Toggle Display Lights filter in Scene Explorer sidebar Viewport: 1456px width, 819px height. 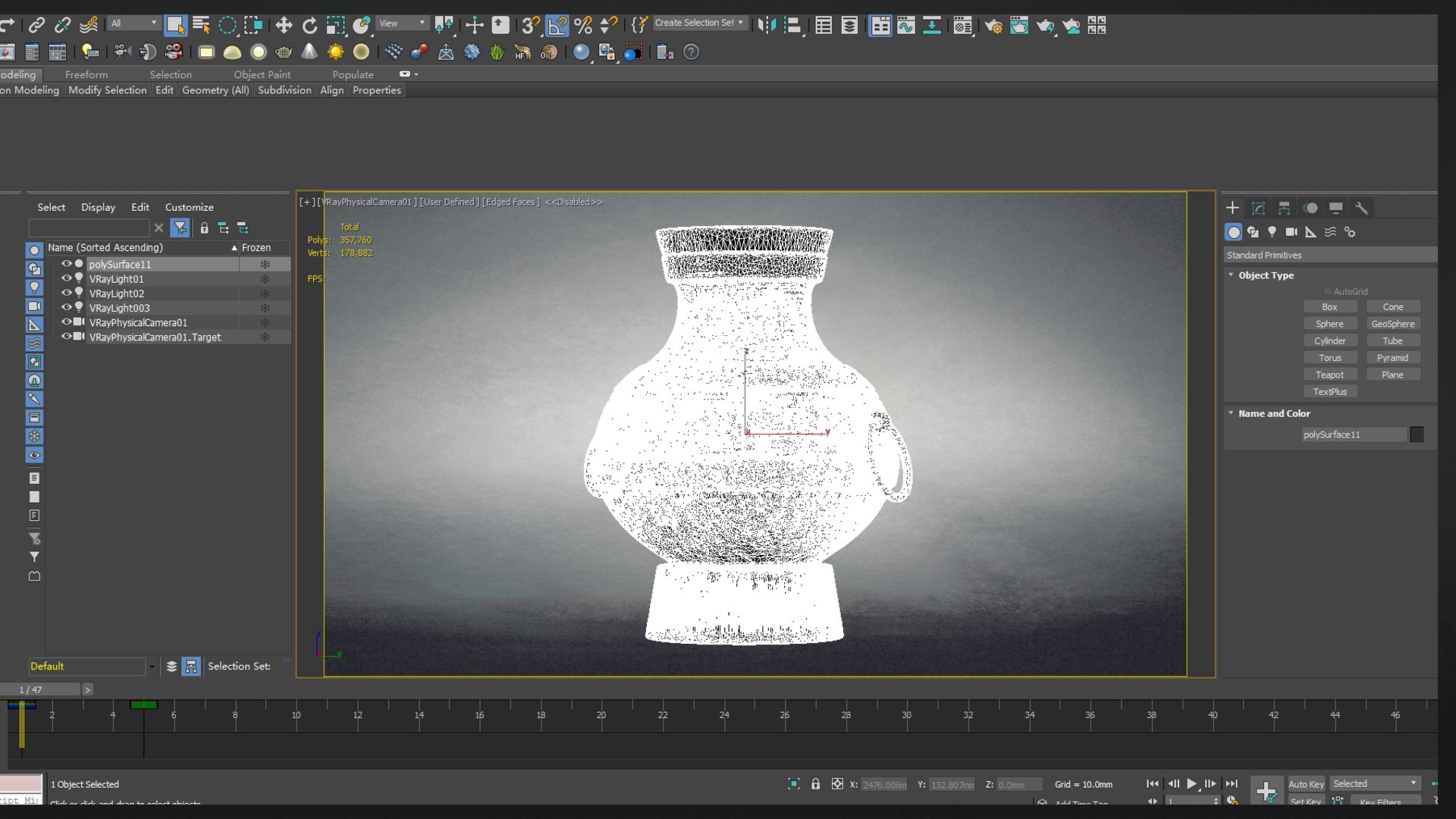pyautogui.click(x=34, y=287)
